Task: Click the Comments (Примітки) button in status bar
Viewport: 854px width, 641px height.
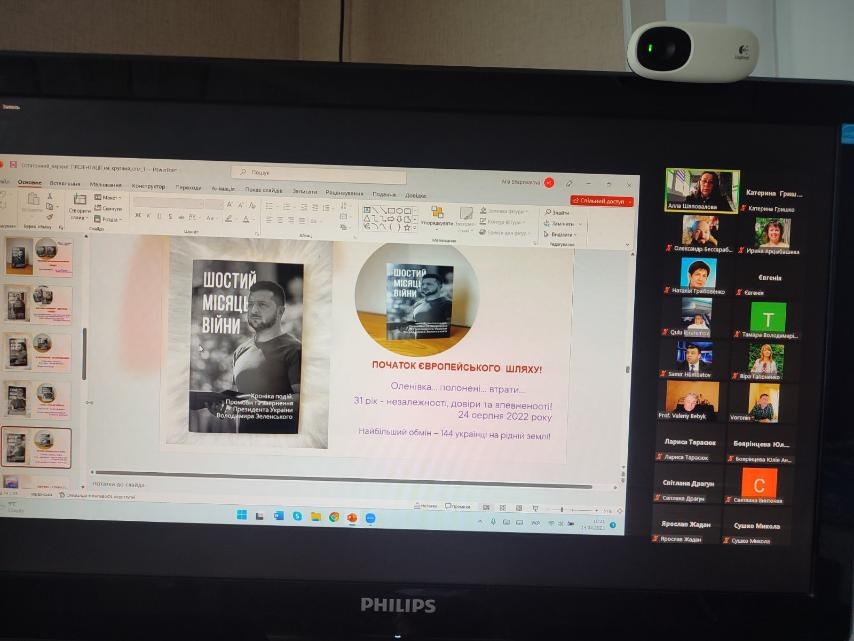Action: coord(458,506)
